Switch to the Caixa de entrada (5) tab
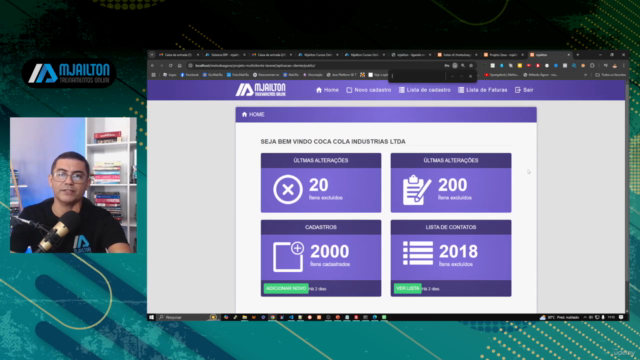640x360 pixels. 179,55
